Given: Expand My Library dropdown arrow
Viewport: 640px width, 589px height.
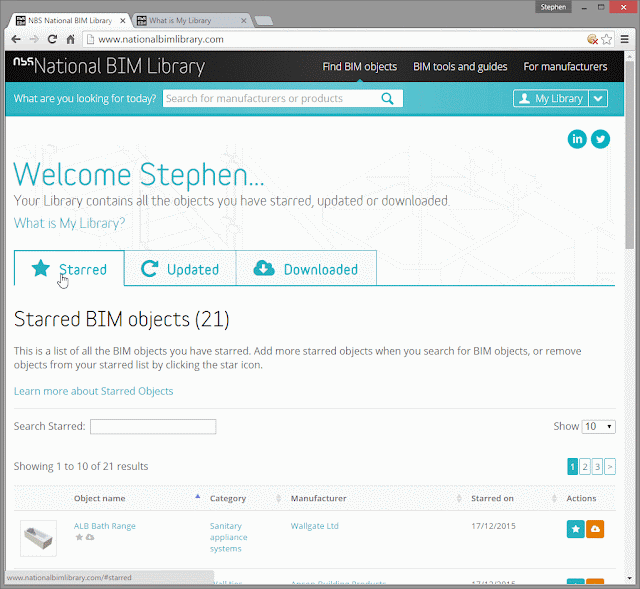Looking at the screenshot, I should point(598,98).
